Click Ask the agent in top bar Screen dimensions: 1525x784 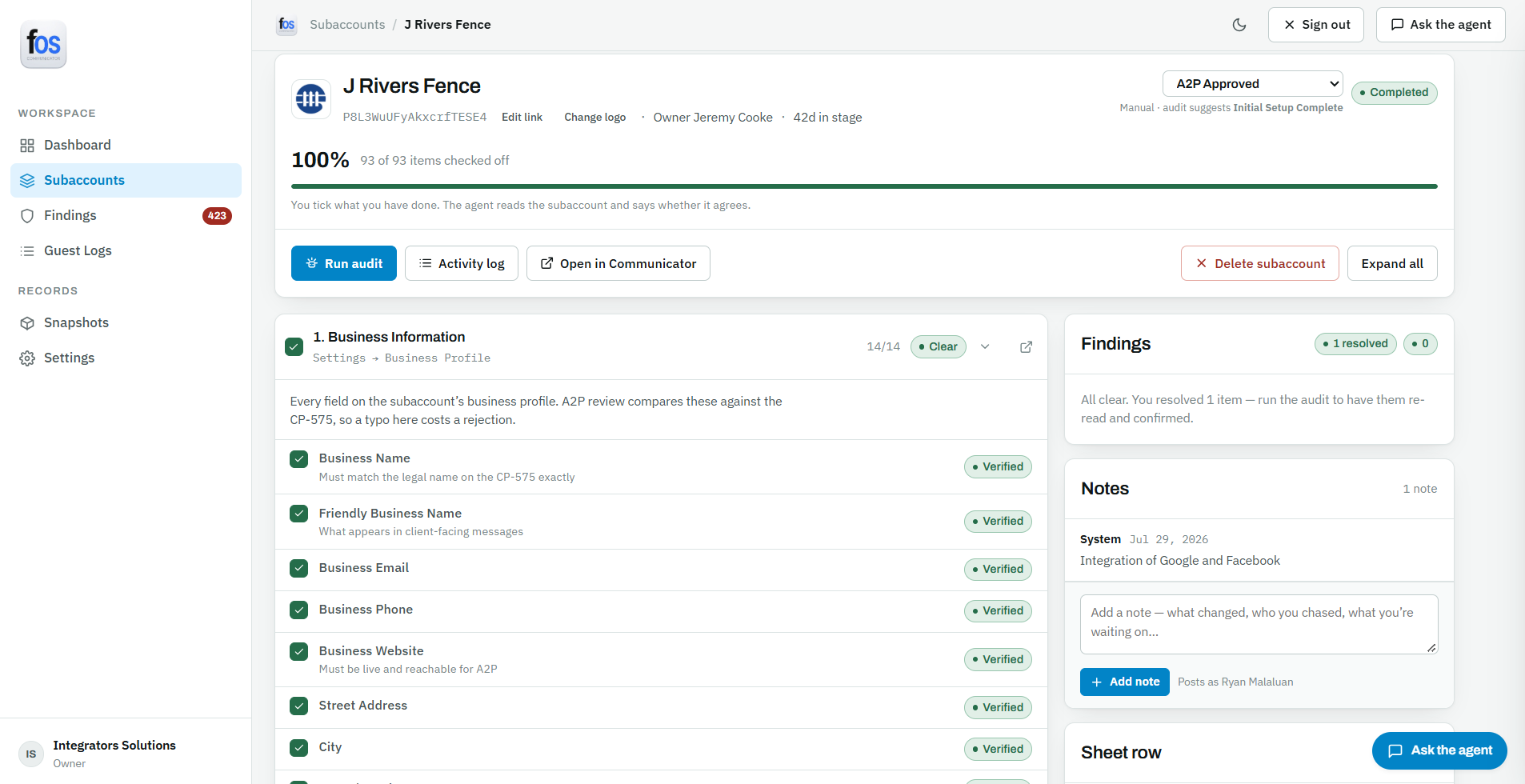coord(1441,25)
